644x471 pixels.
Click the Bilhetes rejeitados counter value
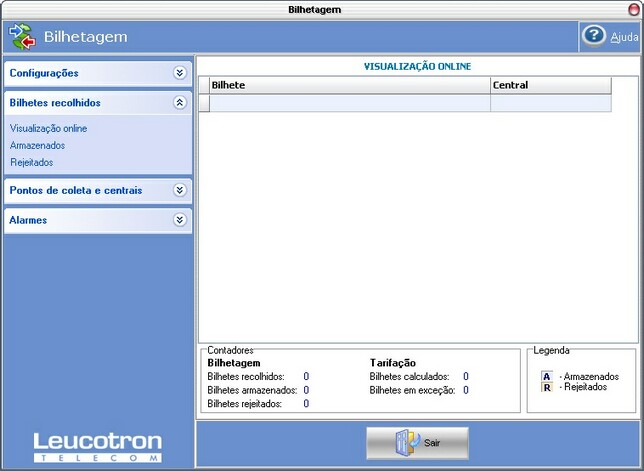306,404
